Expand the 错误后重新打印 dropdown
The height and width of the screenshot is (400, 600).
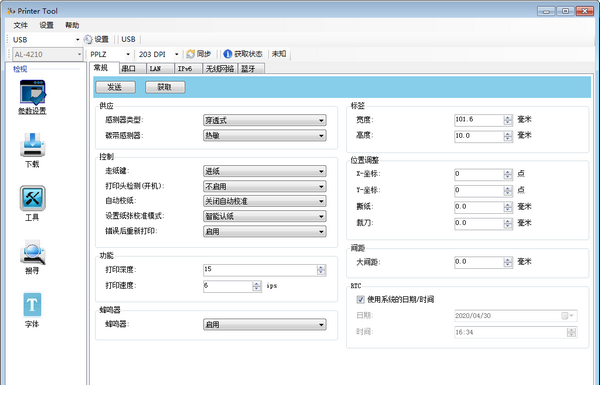pyautogui.click(x=265, y=232)
